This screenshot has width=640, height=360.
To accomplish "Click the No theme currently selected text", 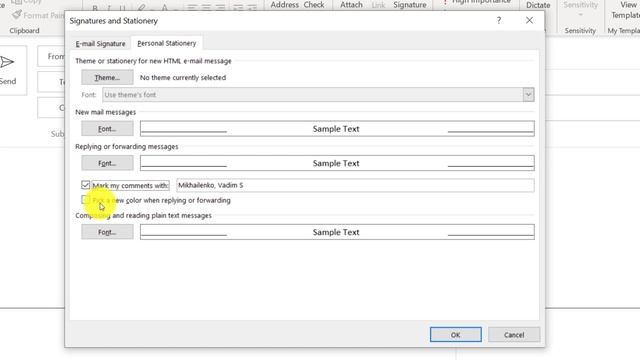I will pyautogui.click(x=183, y=78).
